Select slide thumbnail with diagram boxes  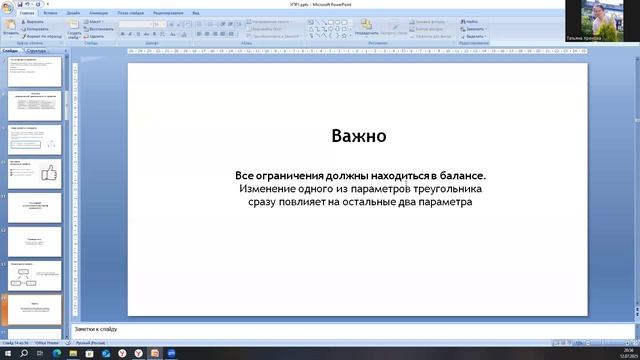pyautogui.click(x=35, y=276)
